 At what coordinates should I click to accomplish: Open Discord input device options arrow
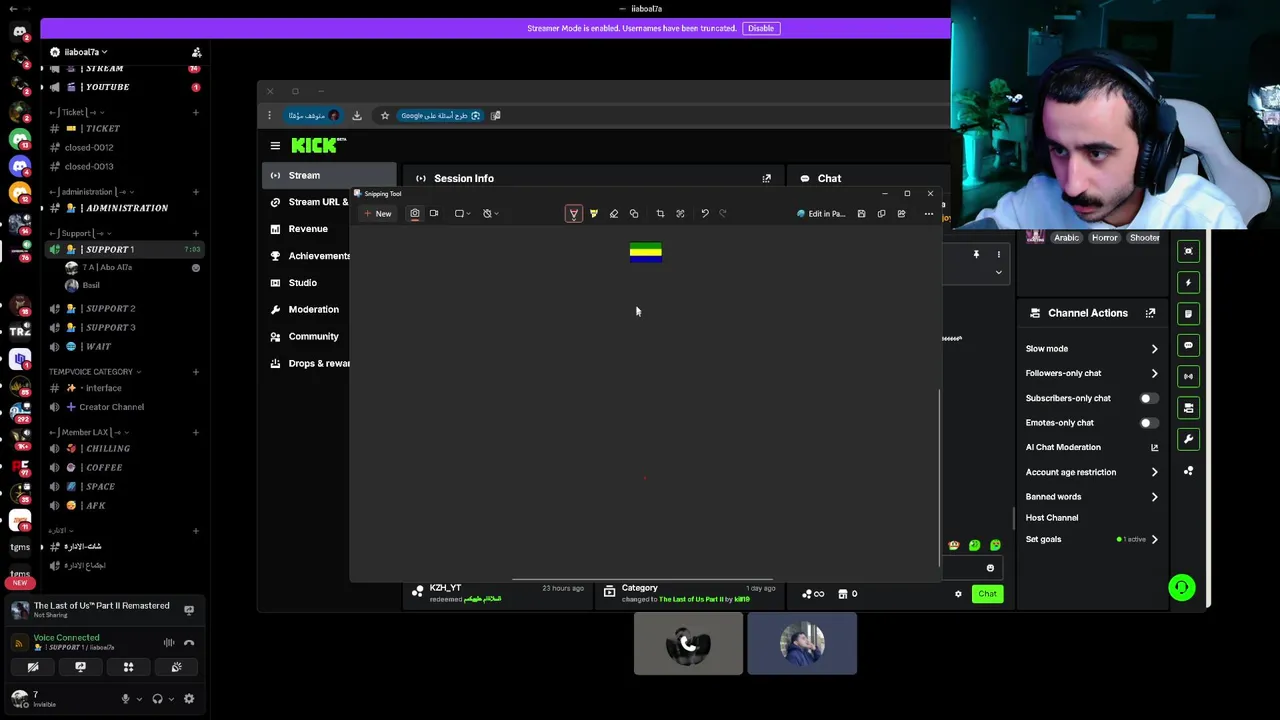coord(139,699)
